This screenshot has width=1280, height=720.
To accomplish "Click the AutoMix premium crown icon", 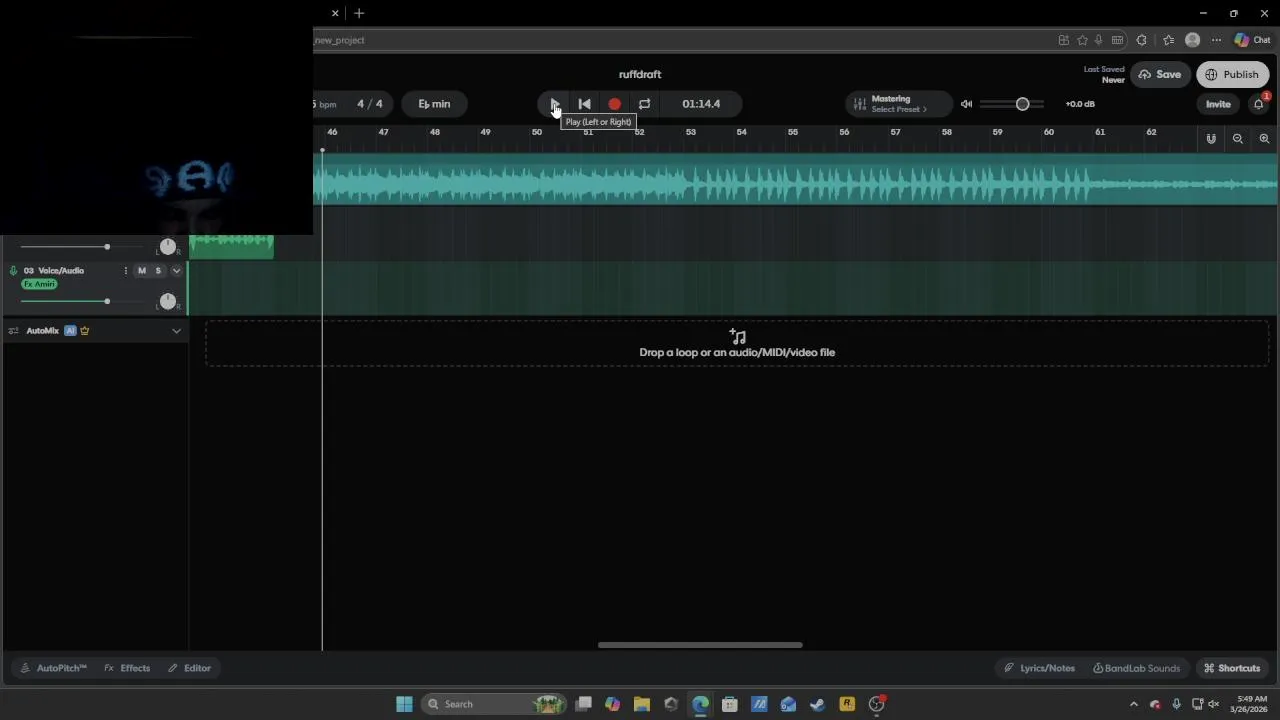I will point(84,331).
